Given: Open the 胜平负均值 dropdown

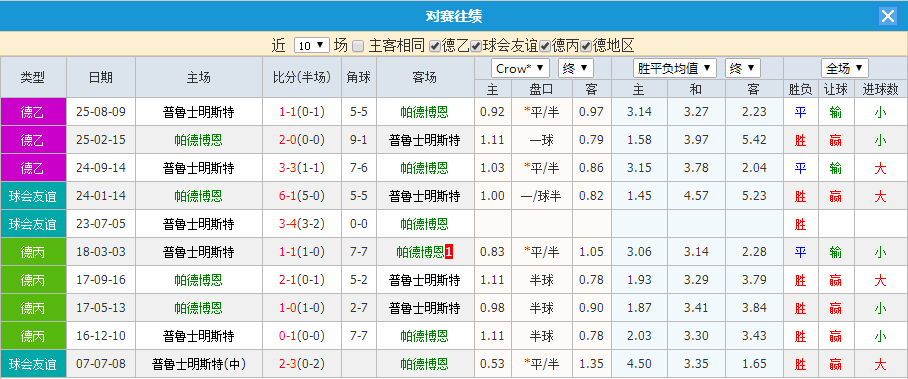Looking at the screenshot, I should pos(675,68).
